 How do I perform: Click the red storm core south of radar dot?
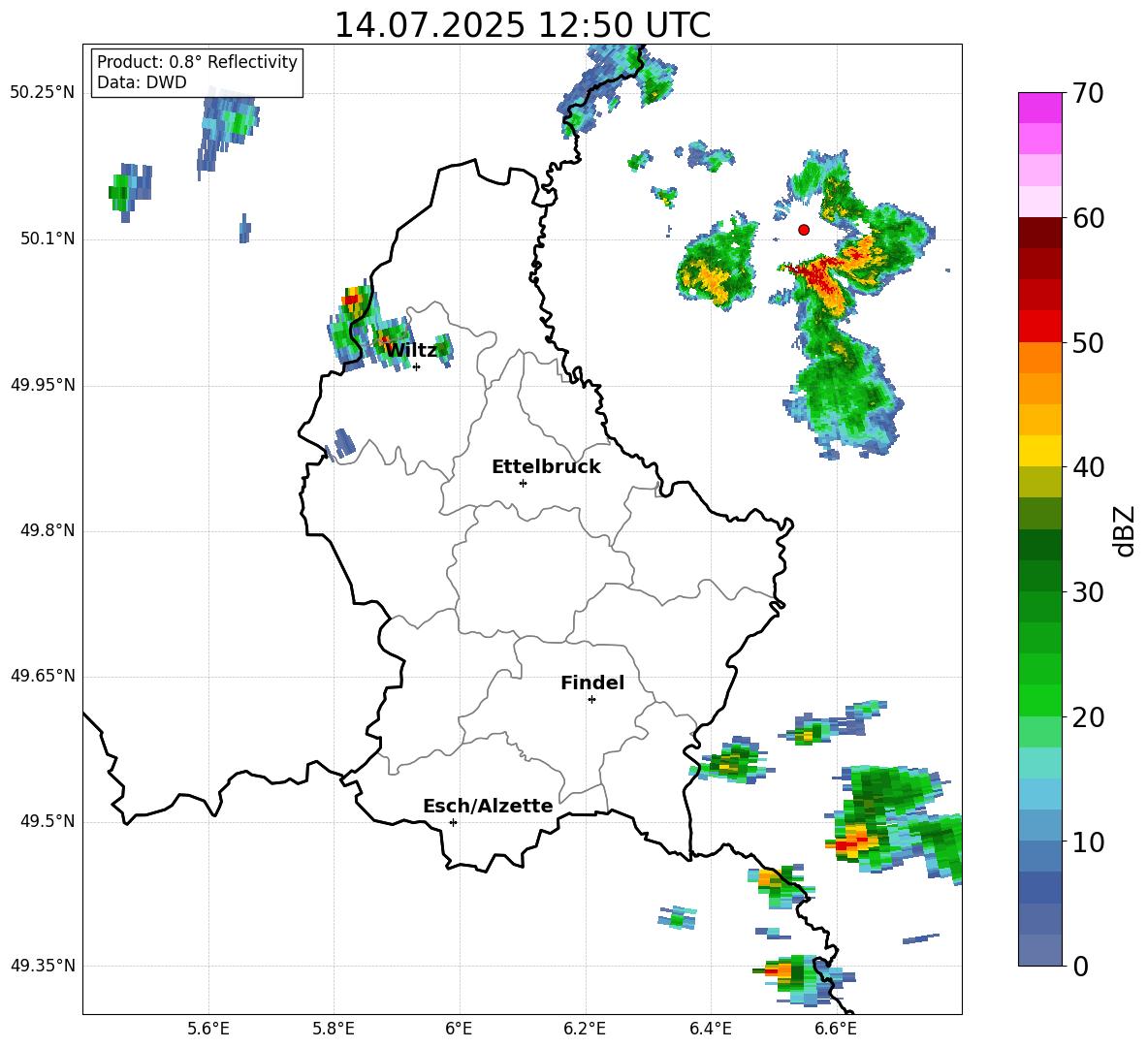[x=818, y=277]
